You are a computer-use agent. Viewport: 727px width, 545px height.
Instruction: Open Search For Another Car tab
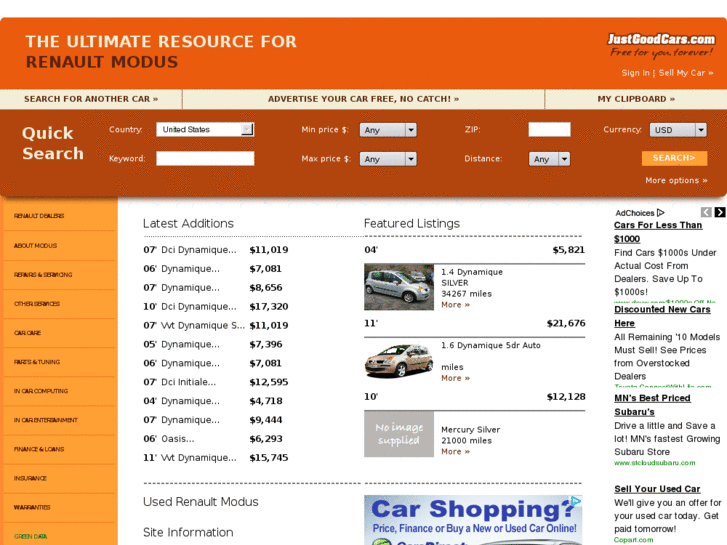point(91,99)
